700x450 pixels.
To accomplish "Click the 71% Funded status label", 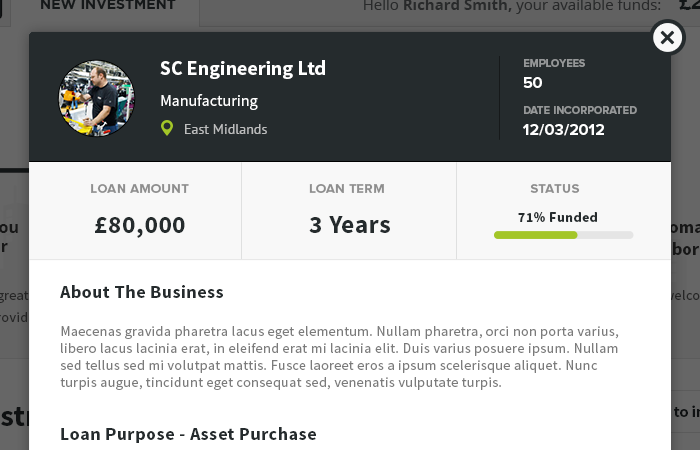I will 558,217.
